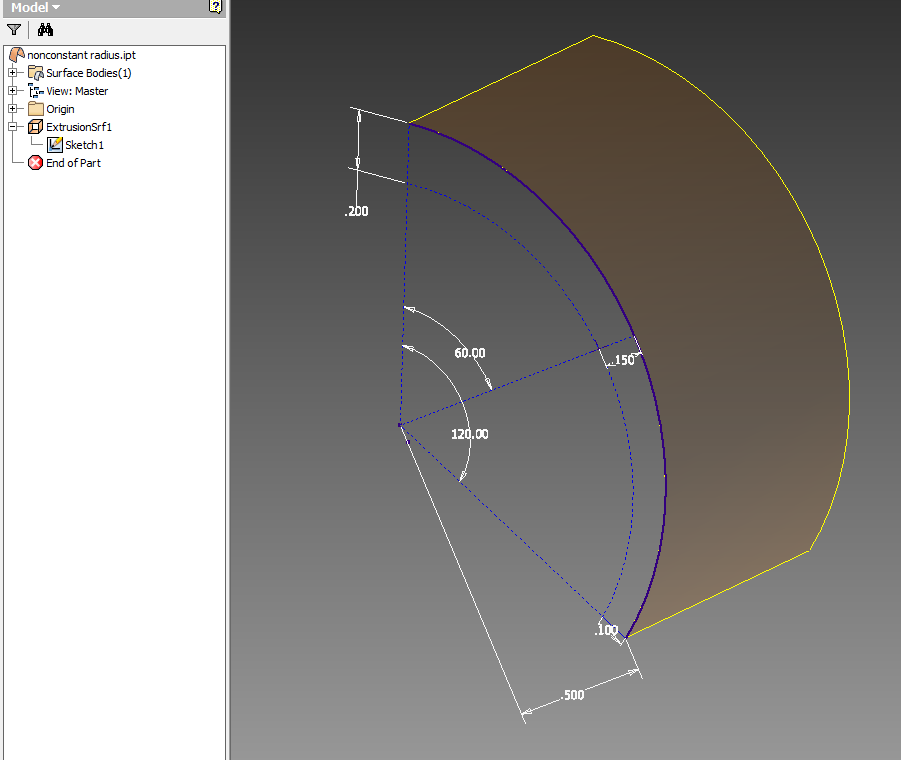Click the End of Part marker icon
The image size is (901, 760).
(33, 162)
